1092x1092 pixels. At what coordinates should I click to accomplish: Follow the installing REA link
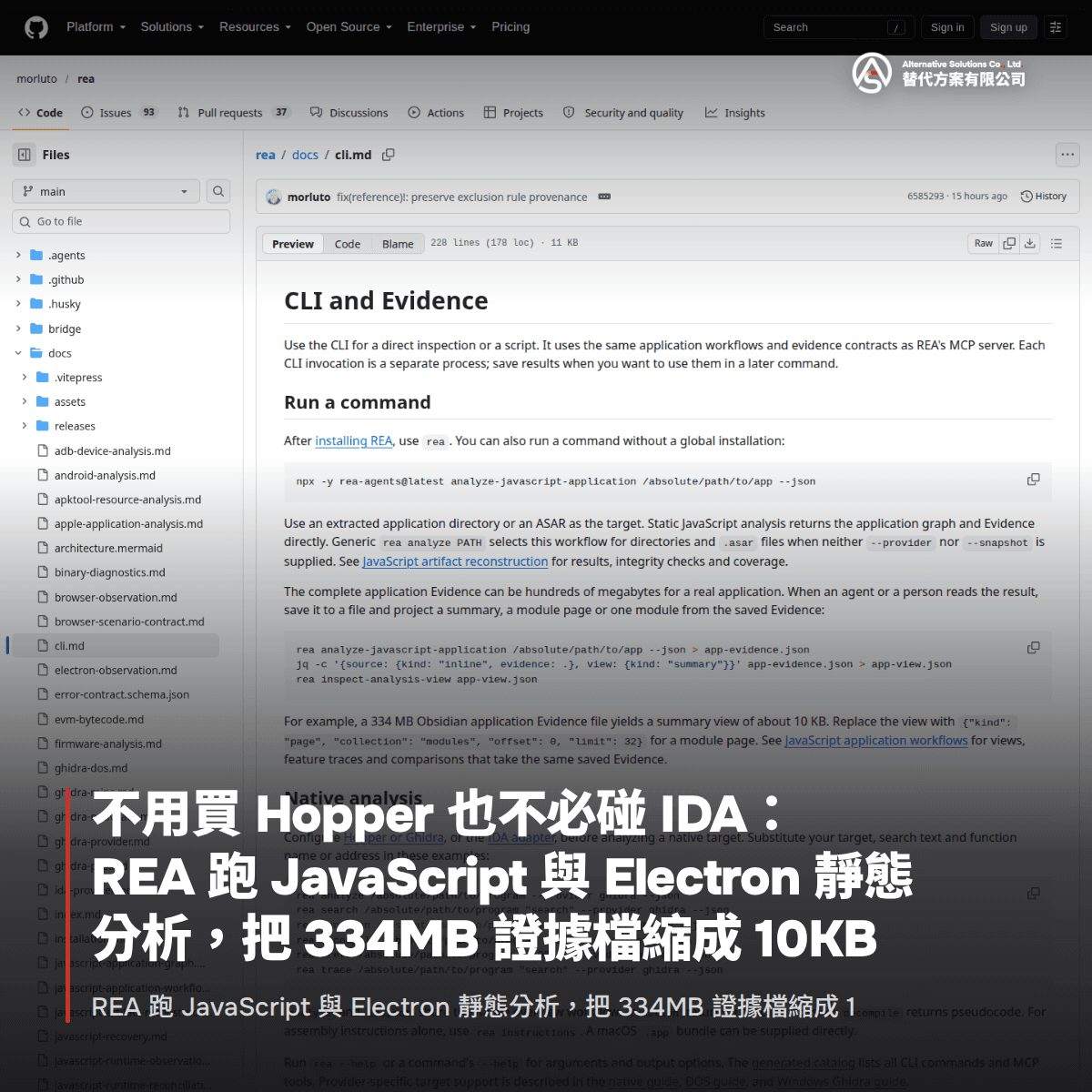[353, 440]
